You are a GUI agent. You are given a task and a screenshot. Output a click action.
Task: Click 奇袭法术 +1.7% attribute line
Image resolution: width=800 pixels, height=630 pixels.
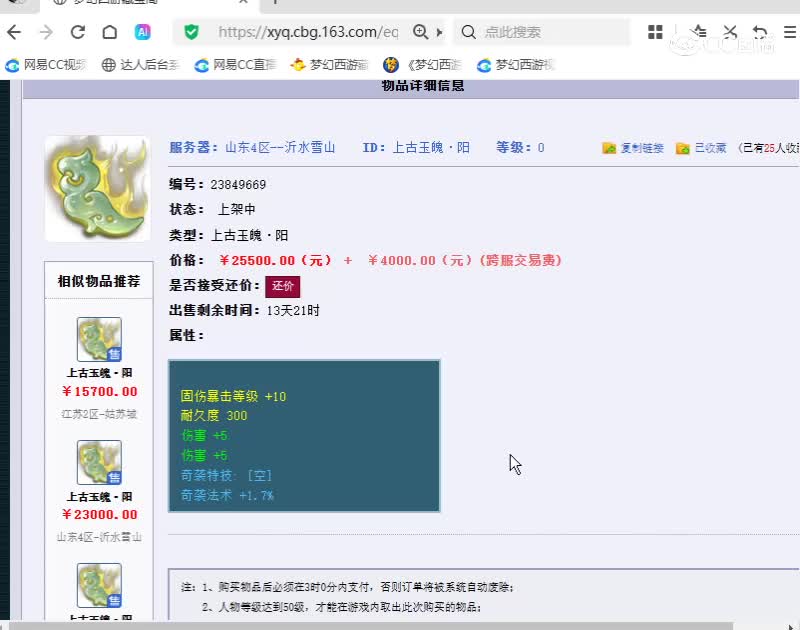228,495
